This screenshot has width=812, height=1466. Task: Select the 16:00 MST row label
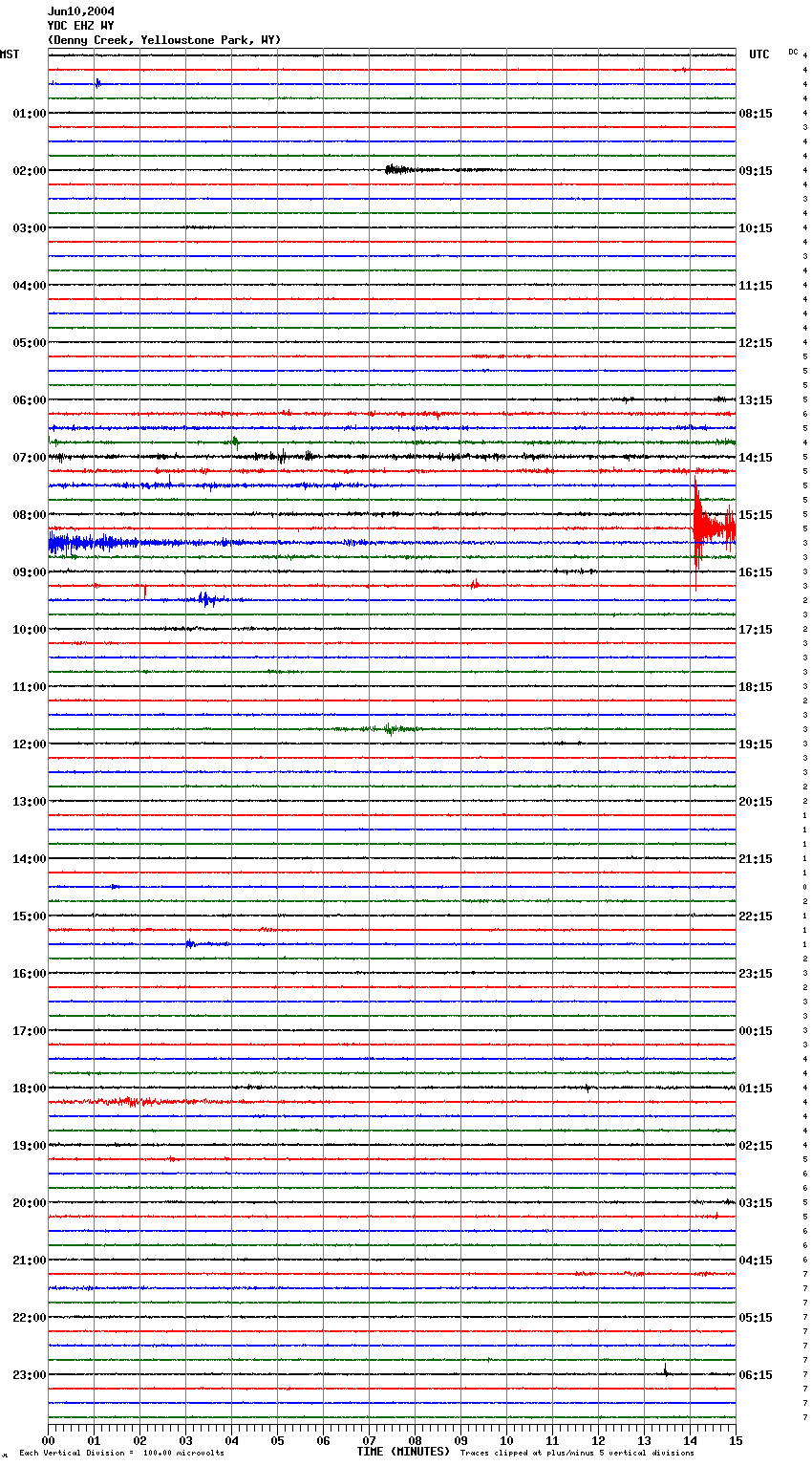tap(30, 974)
